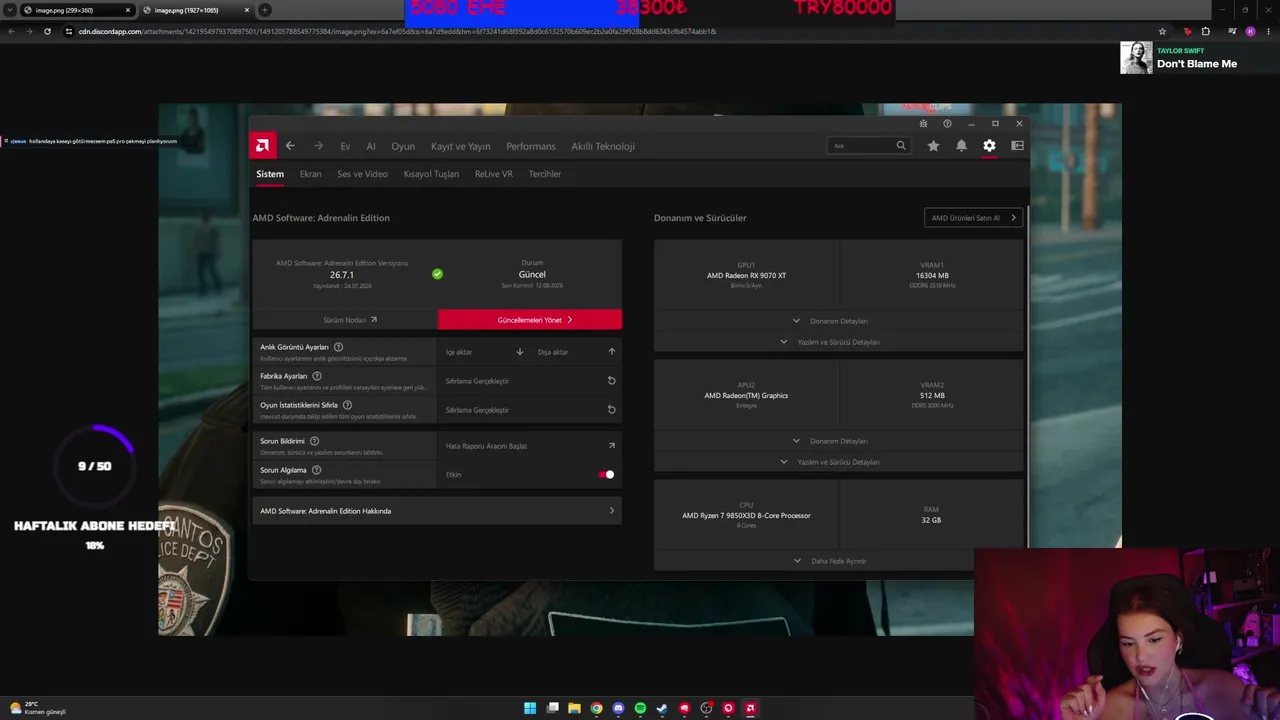The image size is (1280, 720).
Task: Open the Oyun menu
Action: click(x=403, y=146)
